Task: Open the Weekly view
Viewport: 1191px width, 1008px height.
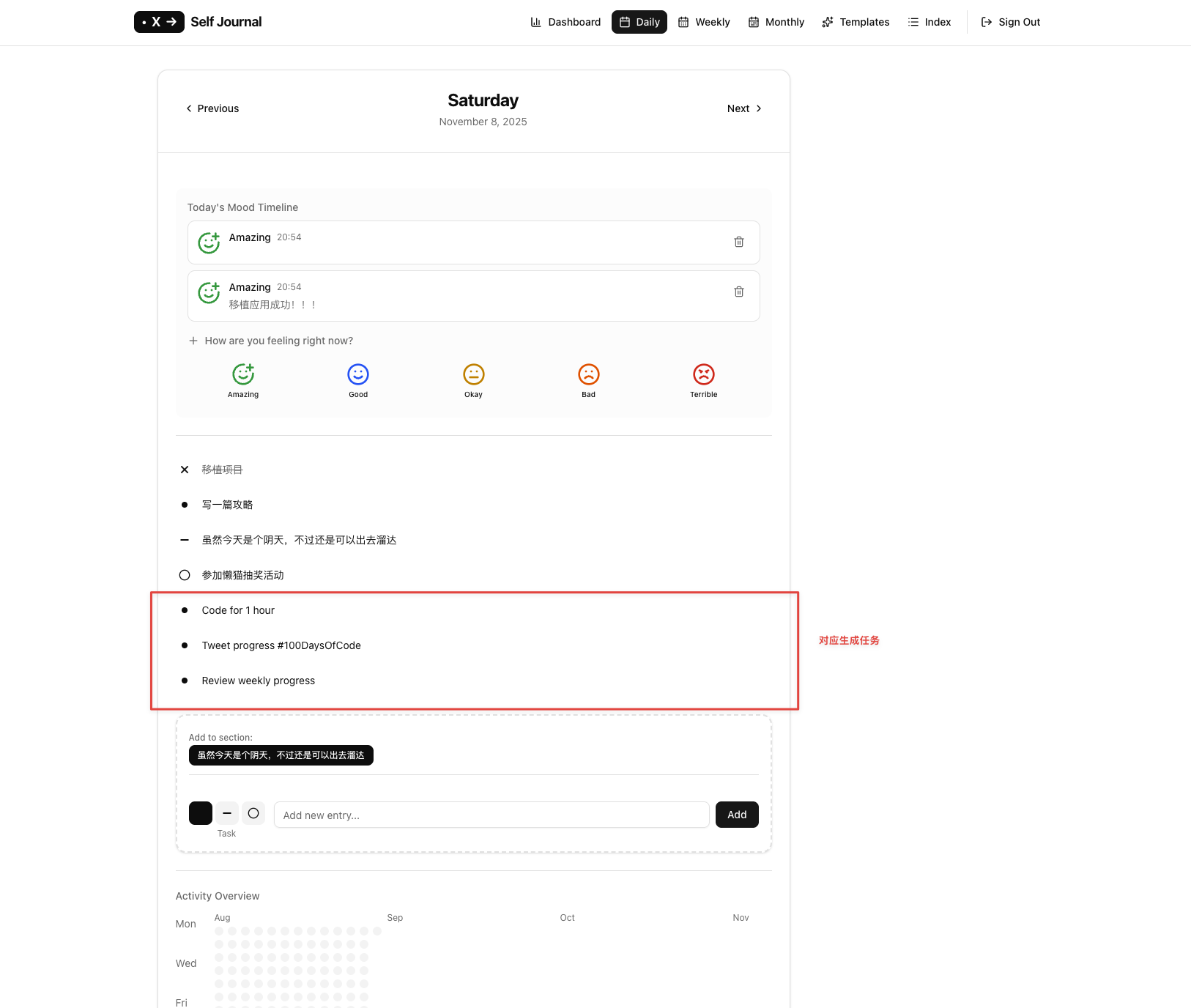Action: pos(704,22)
